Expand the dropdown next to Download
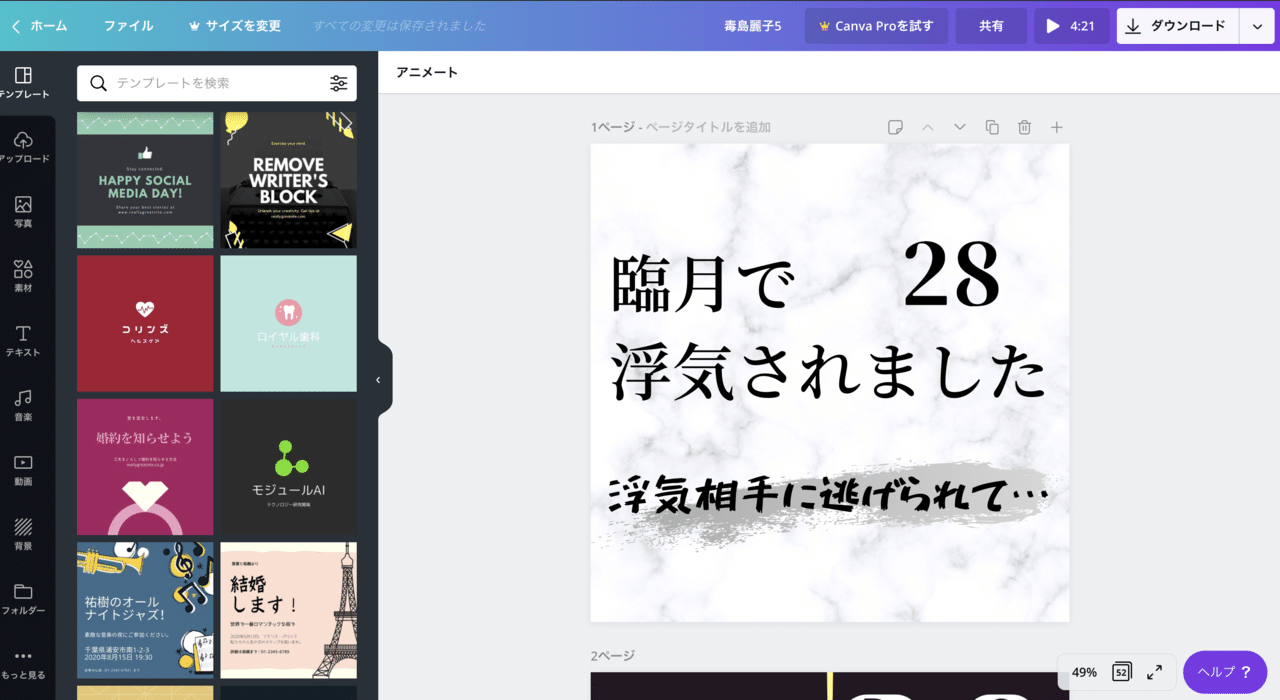Image resolution: width=1280 pixels, height=700 pixels. pyautogui.click(x=1257, y=26)
